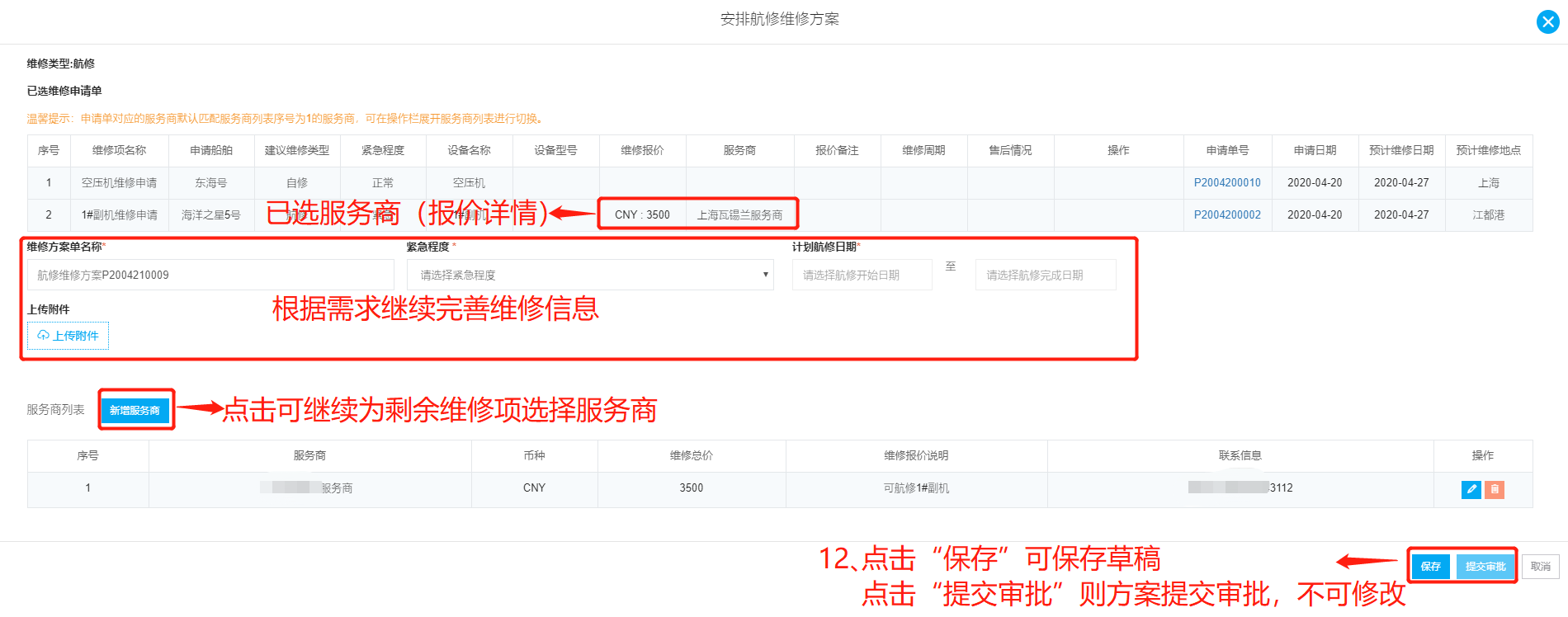This screenshot has width=1568, height=617.
Task: Click the 保存 button
Action: coord(1431,567)
